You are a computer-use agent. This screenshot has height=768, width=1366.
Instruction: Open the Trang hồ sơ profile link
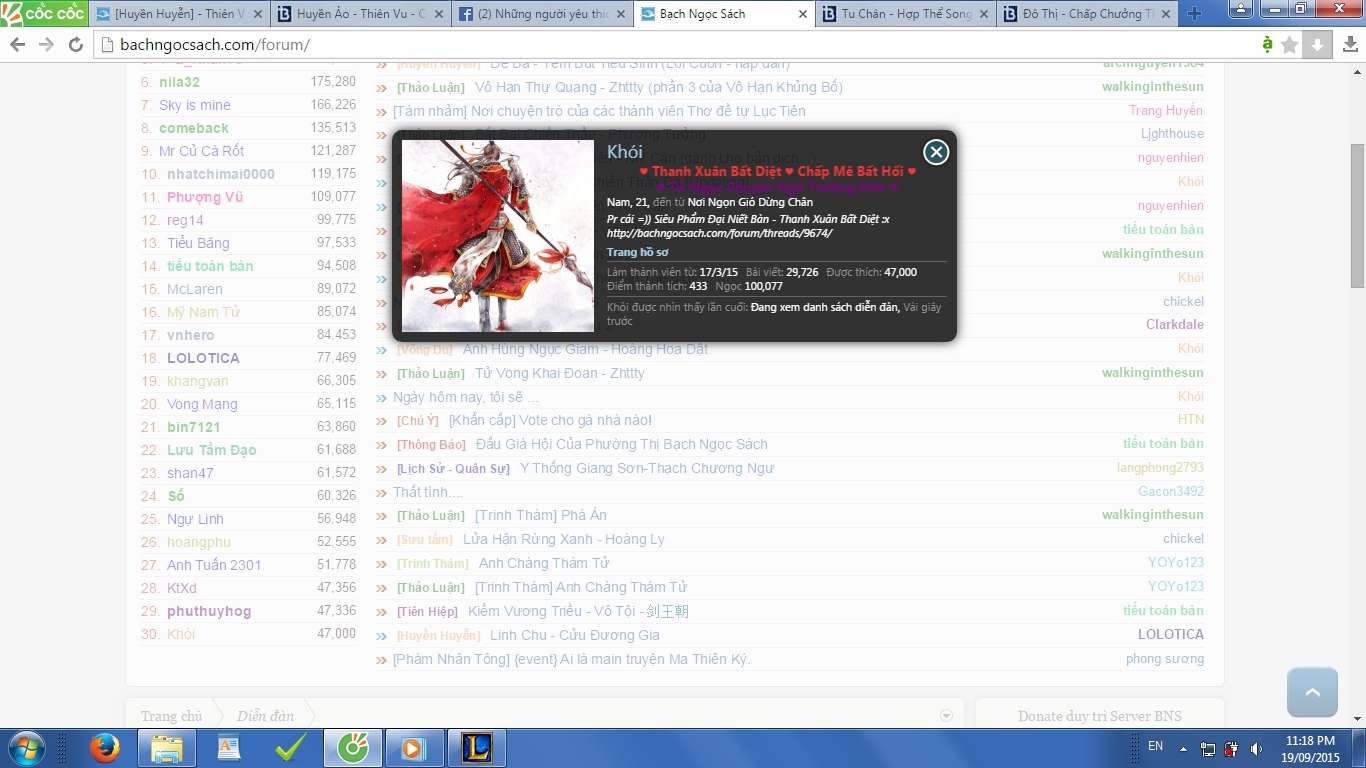[637, 252]
